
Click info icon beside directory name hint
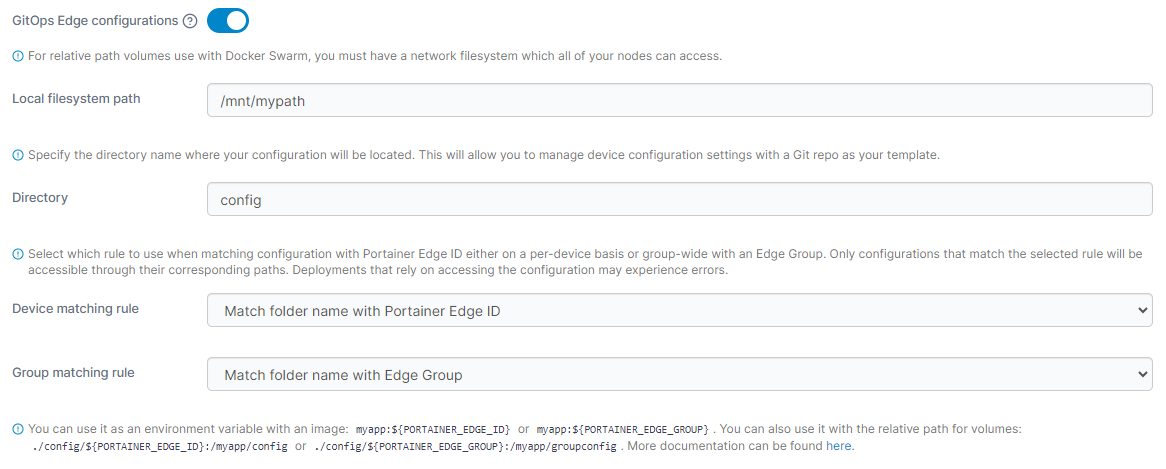click(17, 155)
